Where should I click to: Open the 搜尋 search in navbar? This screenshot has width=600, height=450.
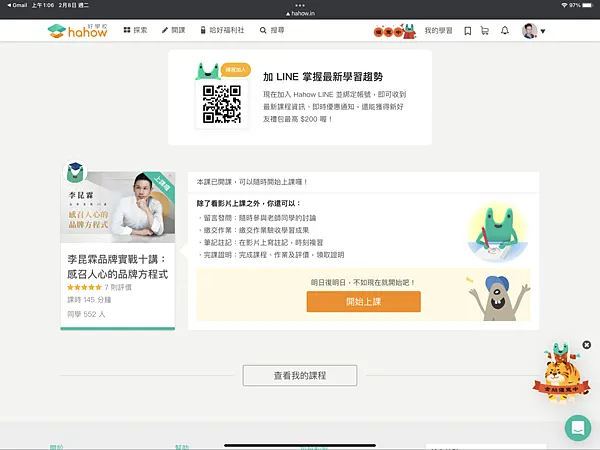[x=272, y=30]
